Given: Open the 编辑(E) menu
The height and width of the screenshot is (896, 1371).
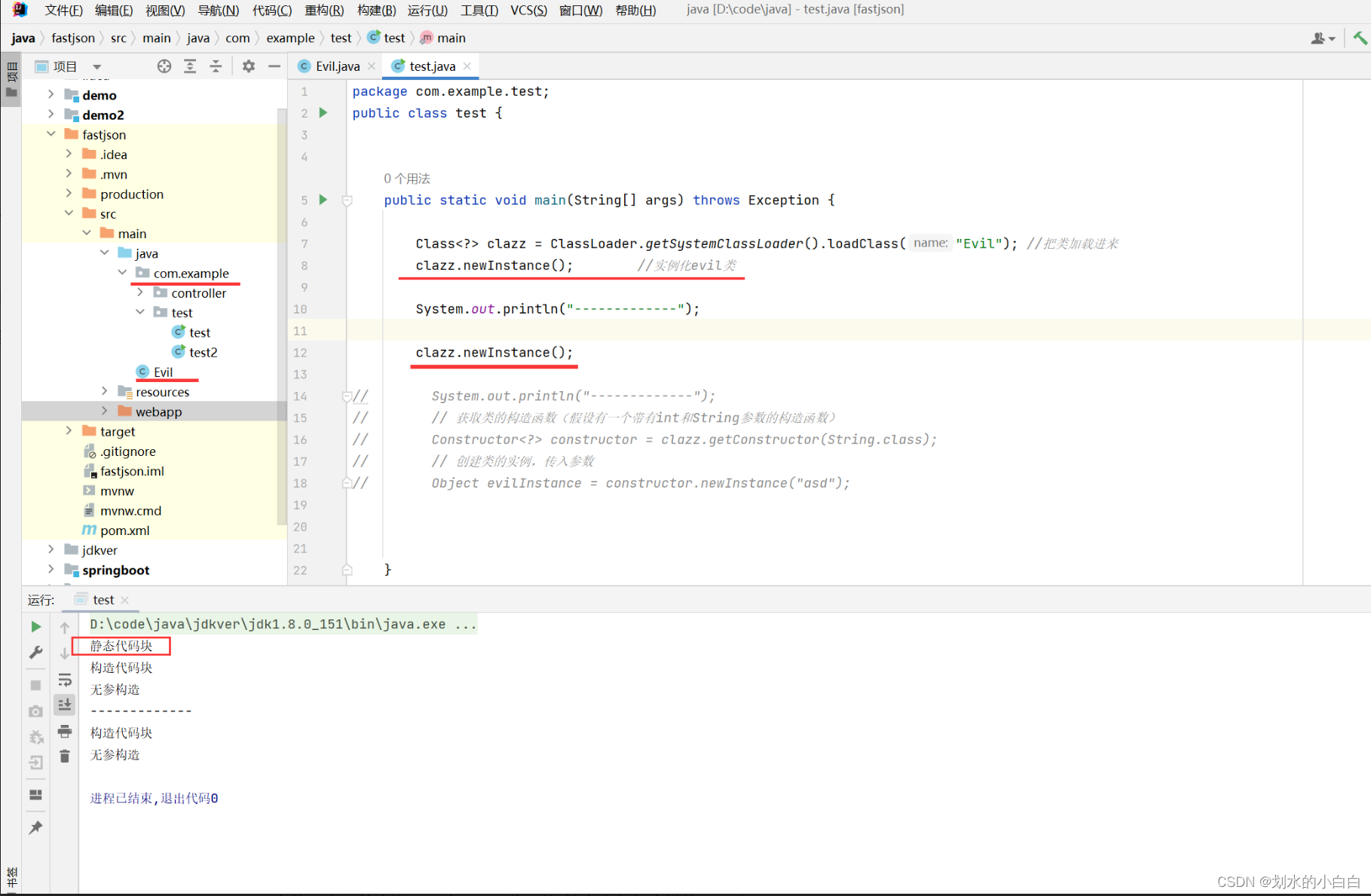Looking at the screenshot, I should pyautogui.click(x=114, y=10).
